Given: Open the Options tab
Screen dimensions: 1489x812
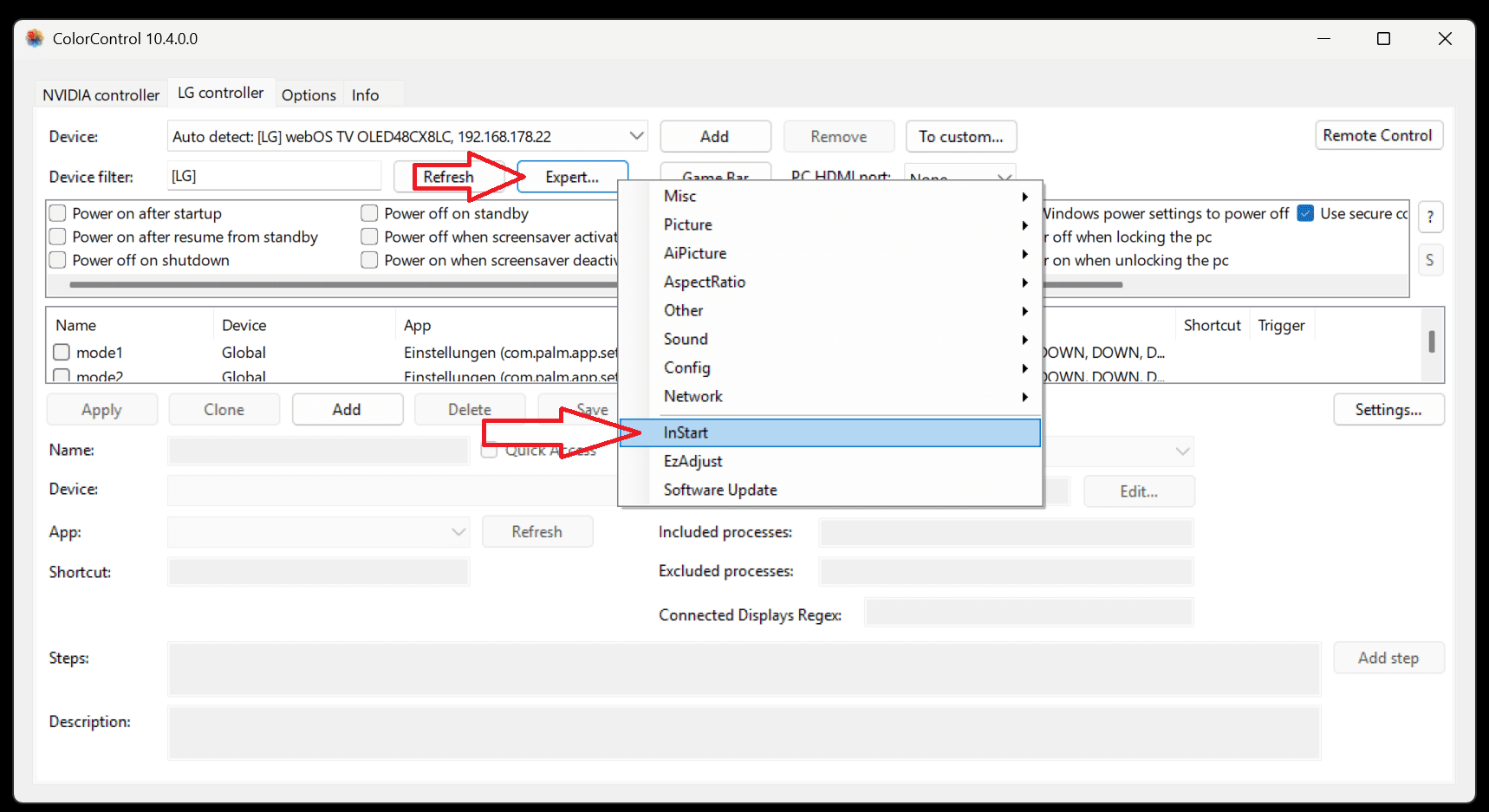Looking at the screenshot, I should pos(309,94).
